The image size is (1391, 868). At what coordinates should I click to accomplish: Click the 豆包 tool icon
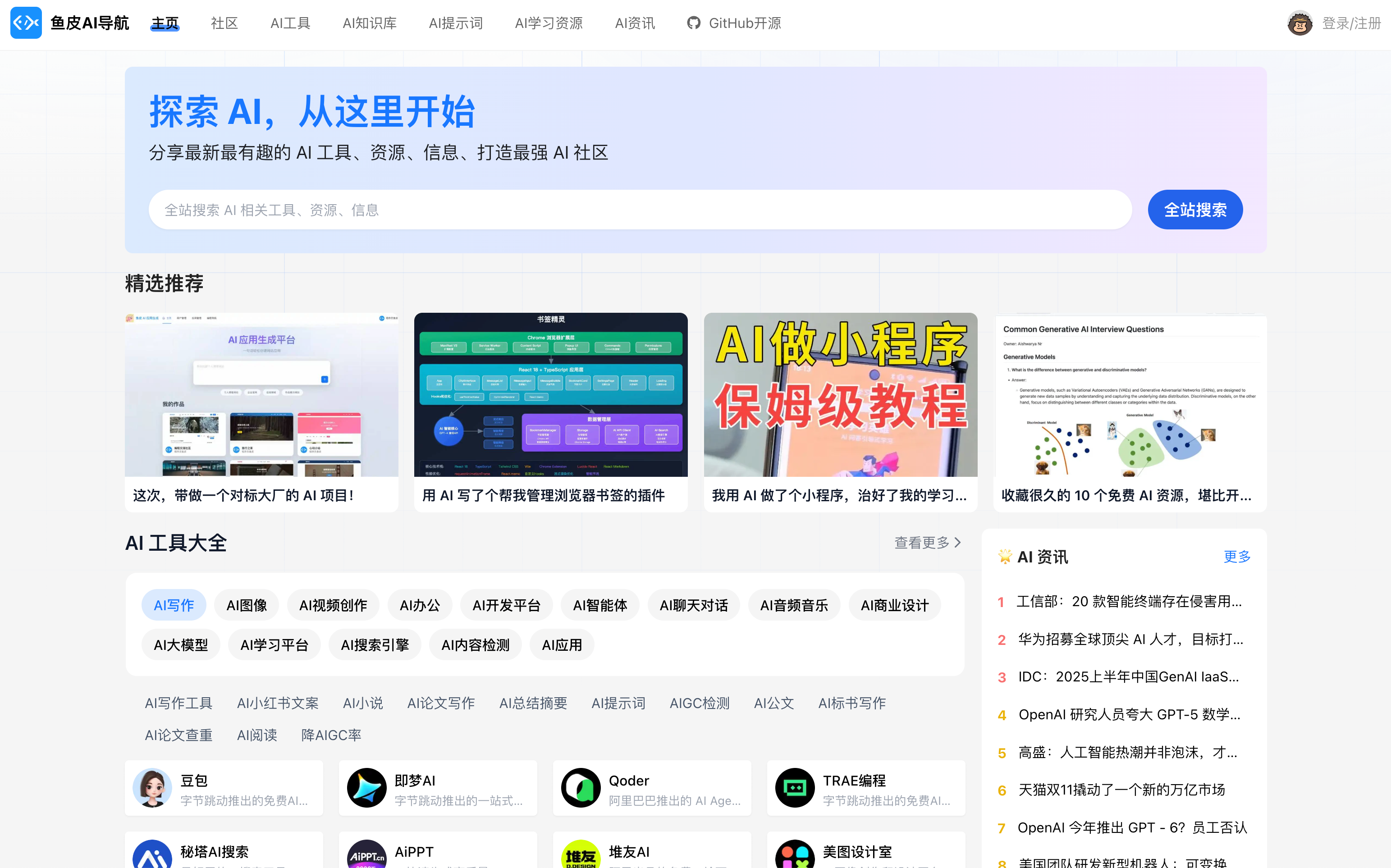(x=152, y=788)
